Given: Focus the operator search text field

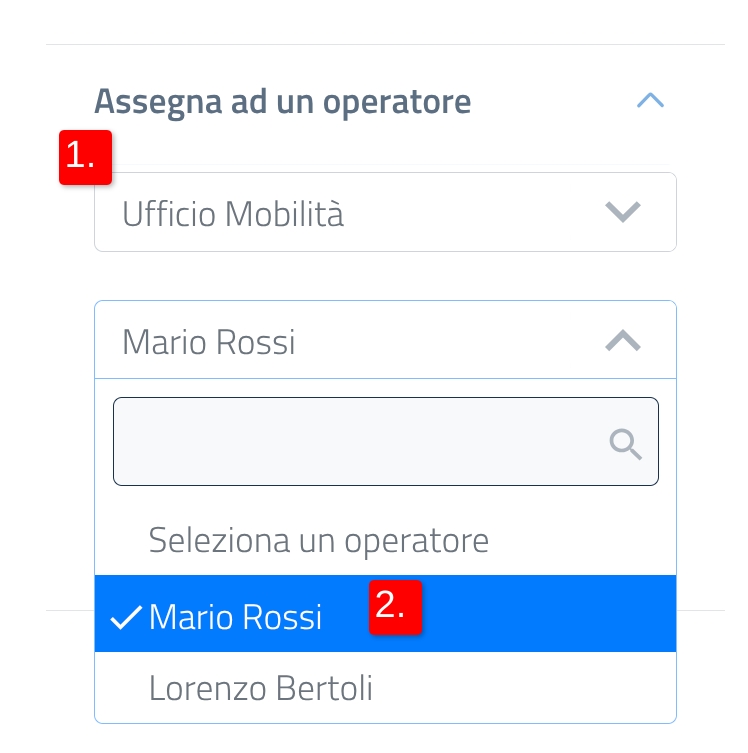Looking at the screenshot, I should (x=360, y=442).
